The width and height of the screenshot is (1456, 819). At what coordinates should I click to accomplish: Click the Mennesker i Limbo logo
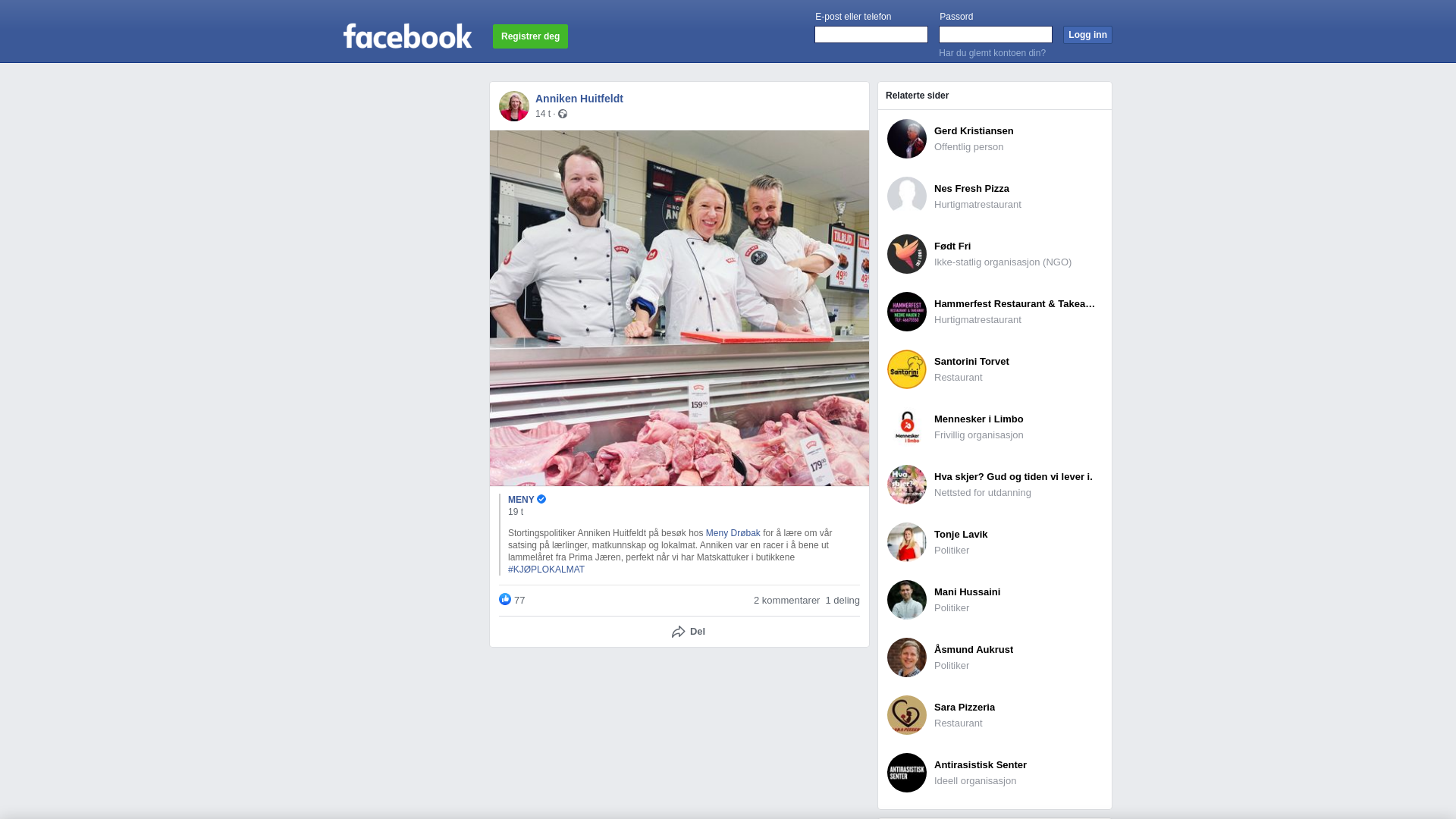point(907,427)
